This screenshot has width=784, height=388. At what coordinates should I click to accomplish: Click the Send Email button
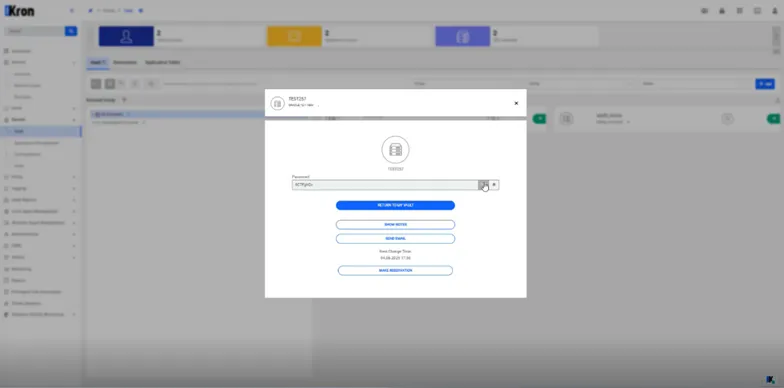pos(396,238)
